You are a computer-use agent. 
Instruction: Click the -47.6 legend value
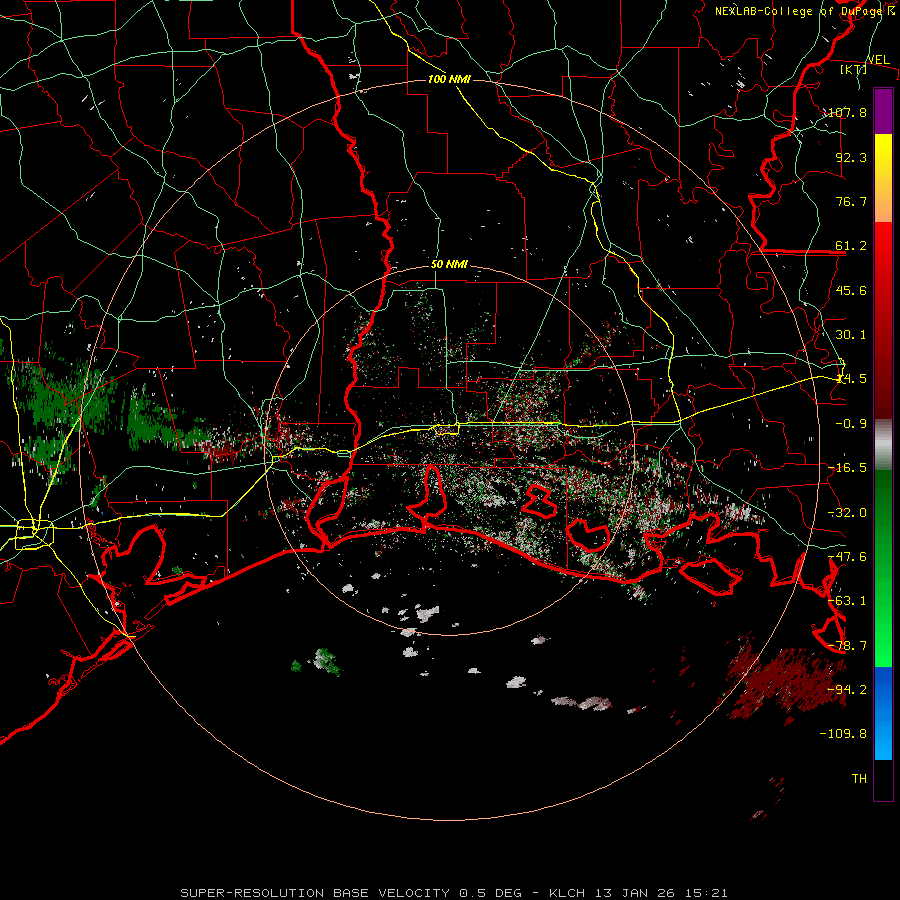(848, 557)
